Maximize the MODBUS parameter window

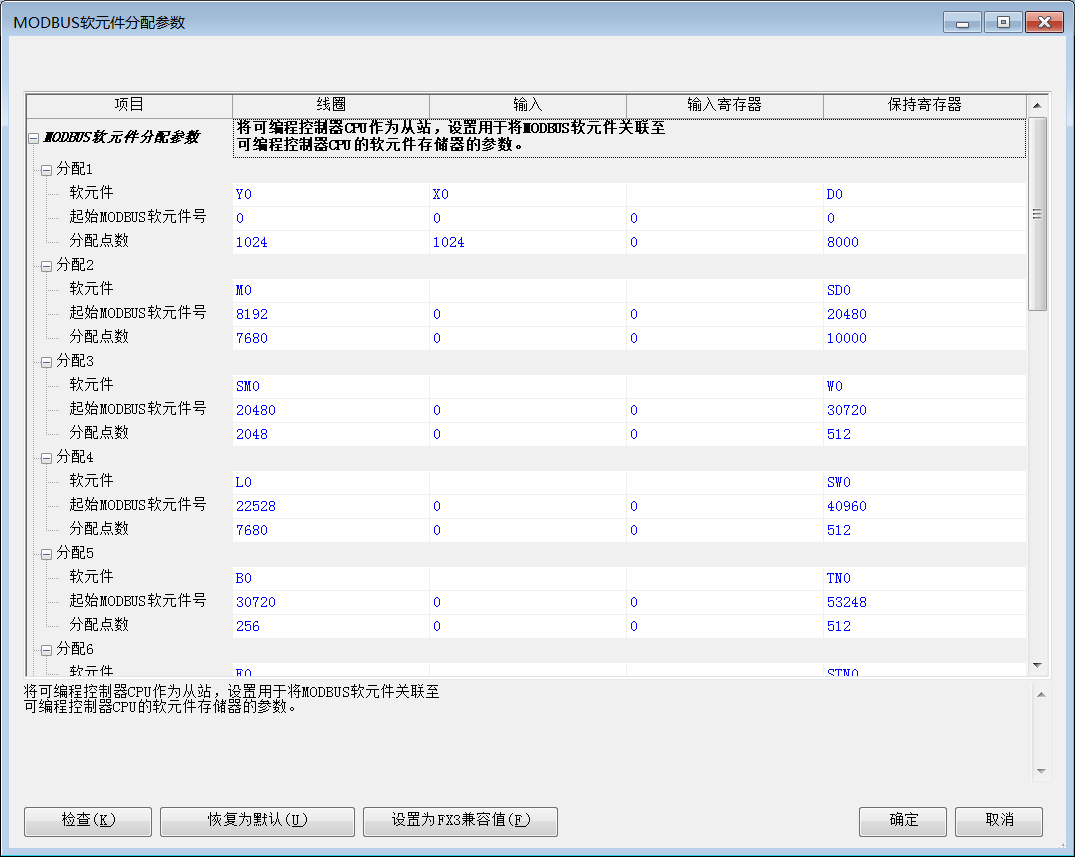click(x=1002, y=22)
